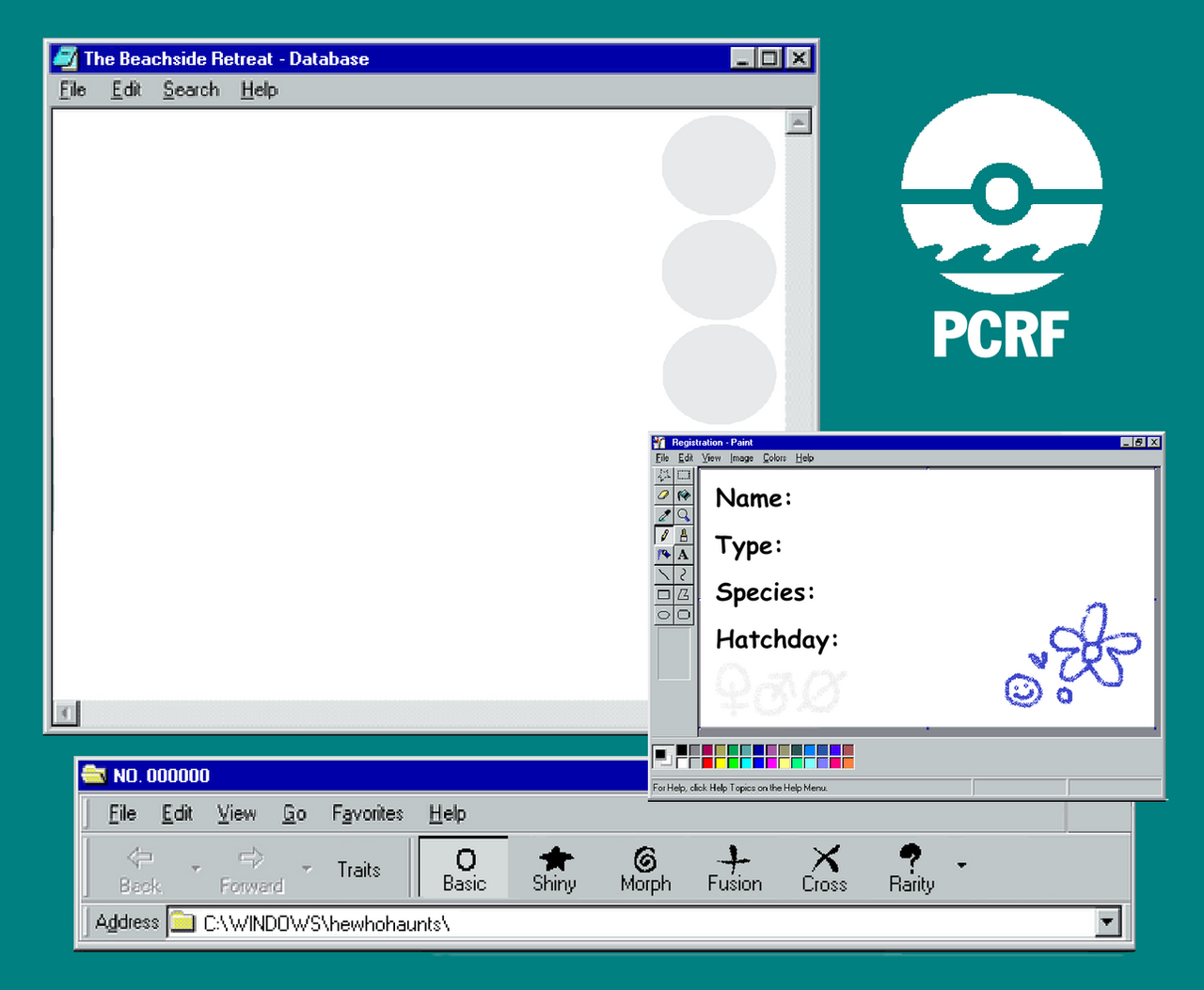Image resolution: width=1204 pixels, height=990 pixels.
Task: Open the File menu in NO. 000000 window
Action: coord(122,813)
